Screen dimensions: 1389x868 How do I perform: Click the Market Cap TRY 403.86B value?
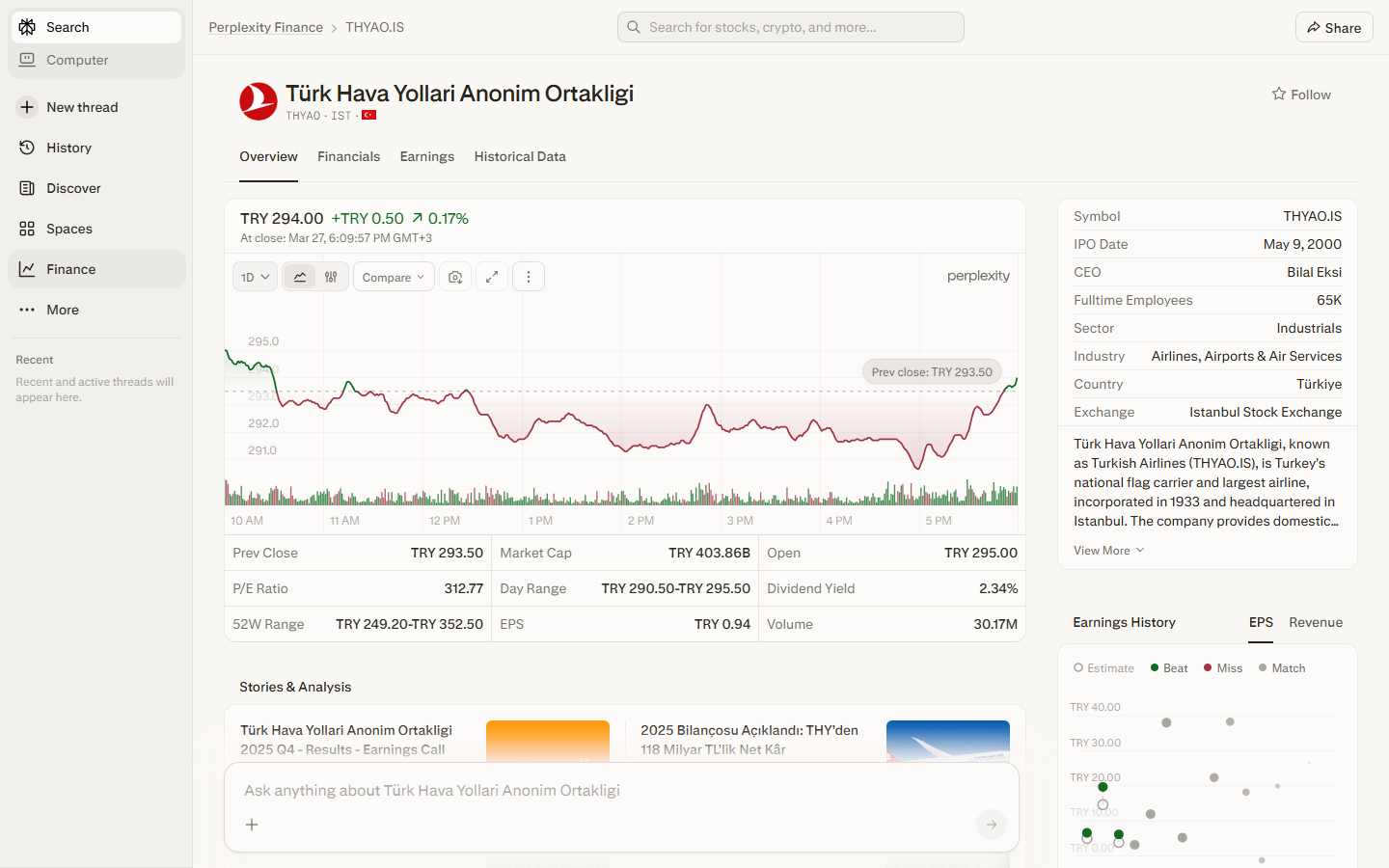click(x=709, y=553)
